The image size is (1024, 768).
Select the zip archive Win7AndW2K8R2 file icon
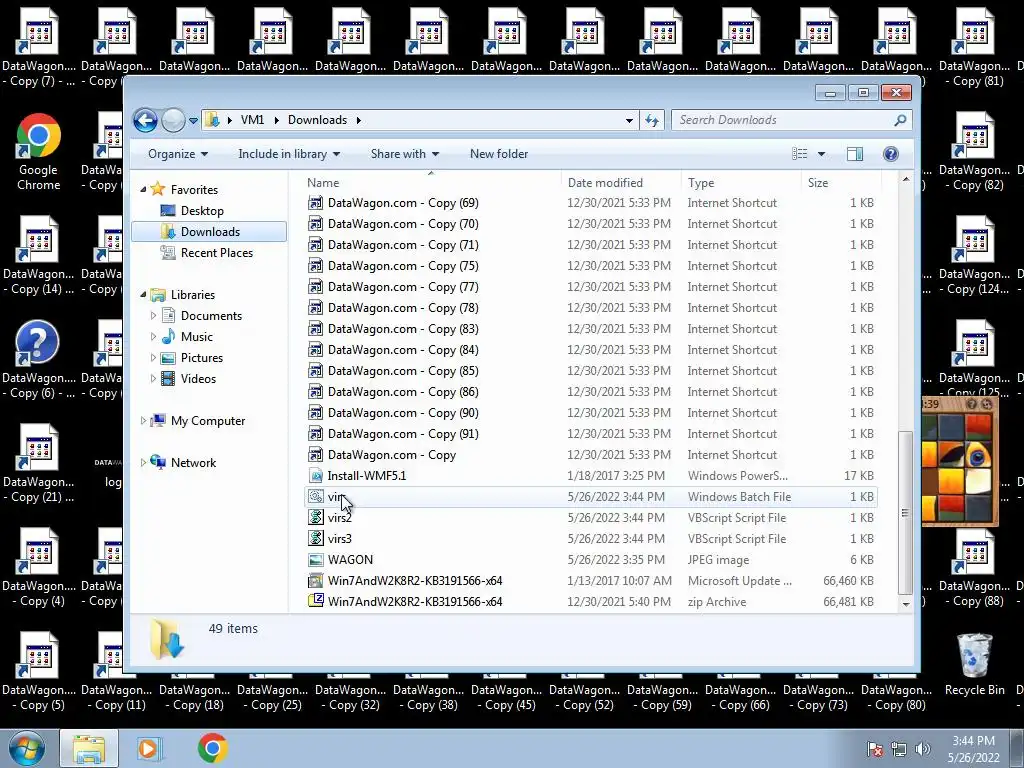tap(315, 601)
